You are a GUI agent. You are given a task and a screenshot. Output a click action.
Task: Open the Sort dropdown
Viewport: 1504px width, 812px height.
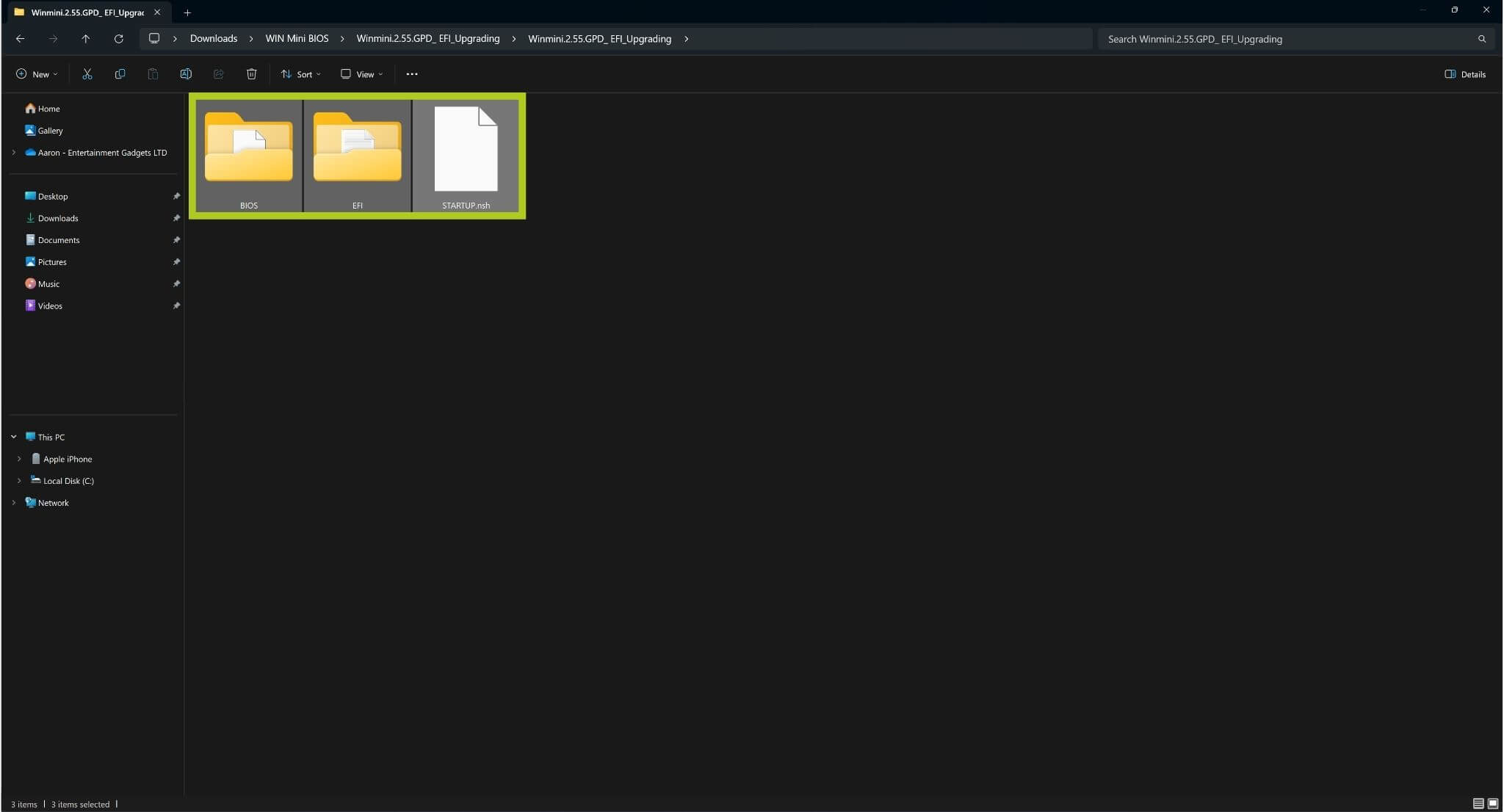[301, 73]
